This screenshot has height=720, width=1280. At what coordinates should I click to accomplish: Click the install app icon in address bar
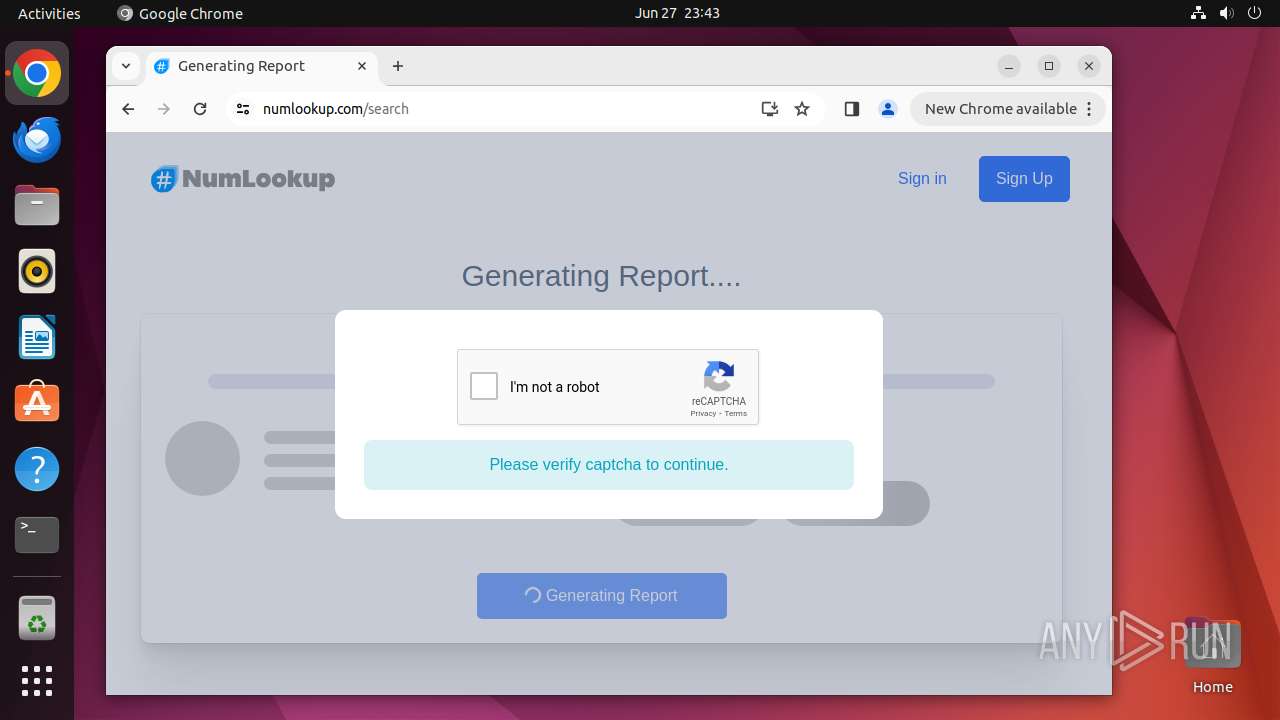point(769,109)
